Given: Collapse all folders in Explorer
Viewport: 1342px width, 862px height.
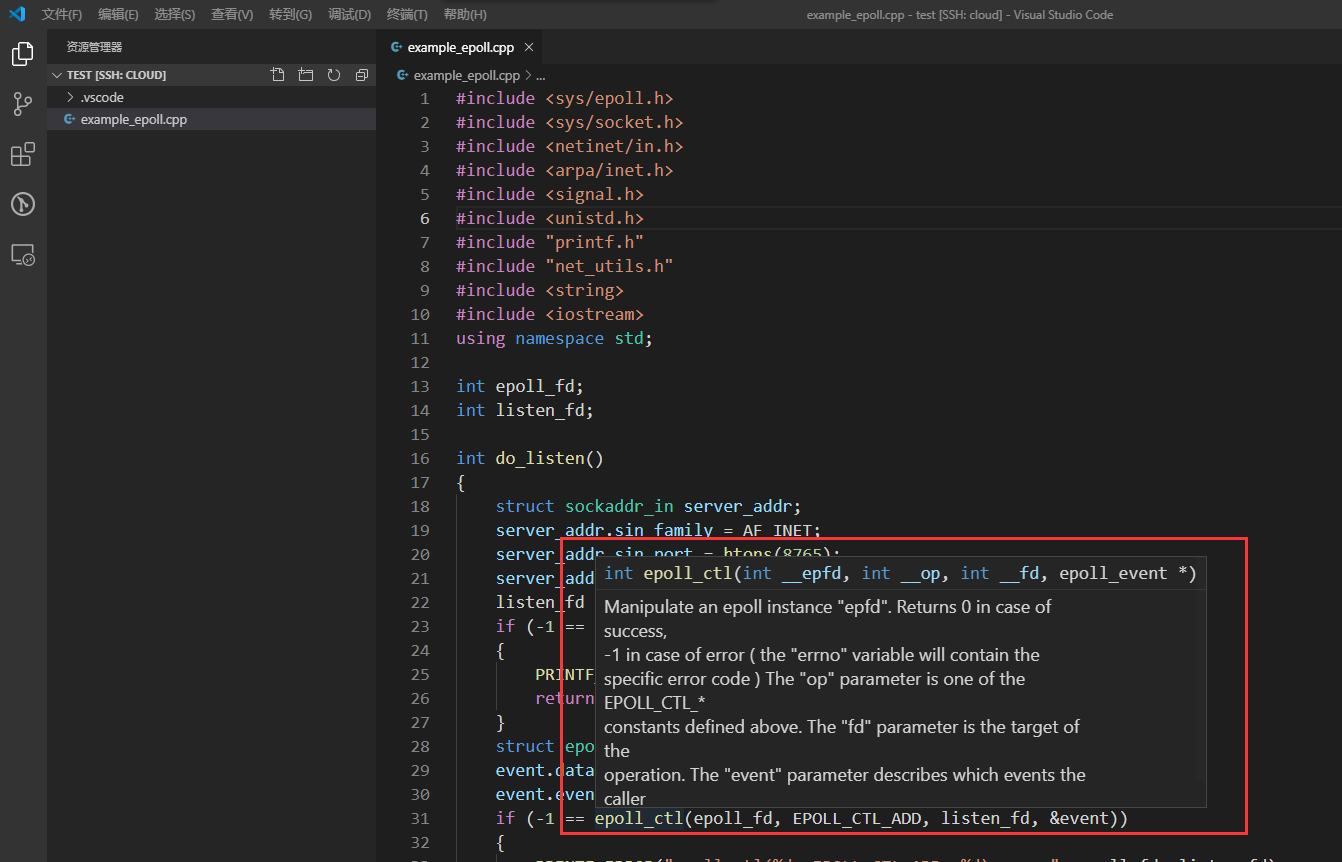Looking at the screenshot, I should point(361,74).
